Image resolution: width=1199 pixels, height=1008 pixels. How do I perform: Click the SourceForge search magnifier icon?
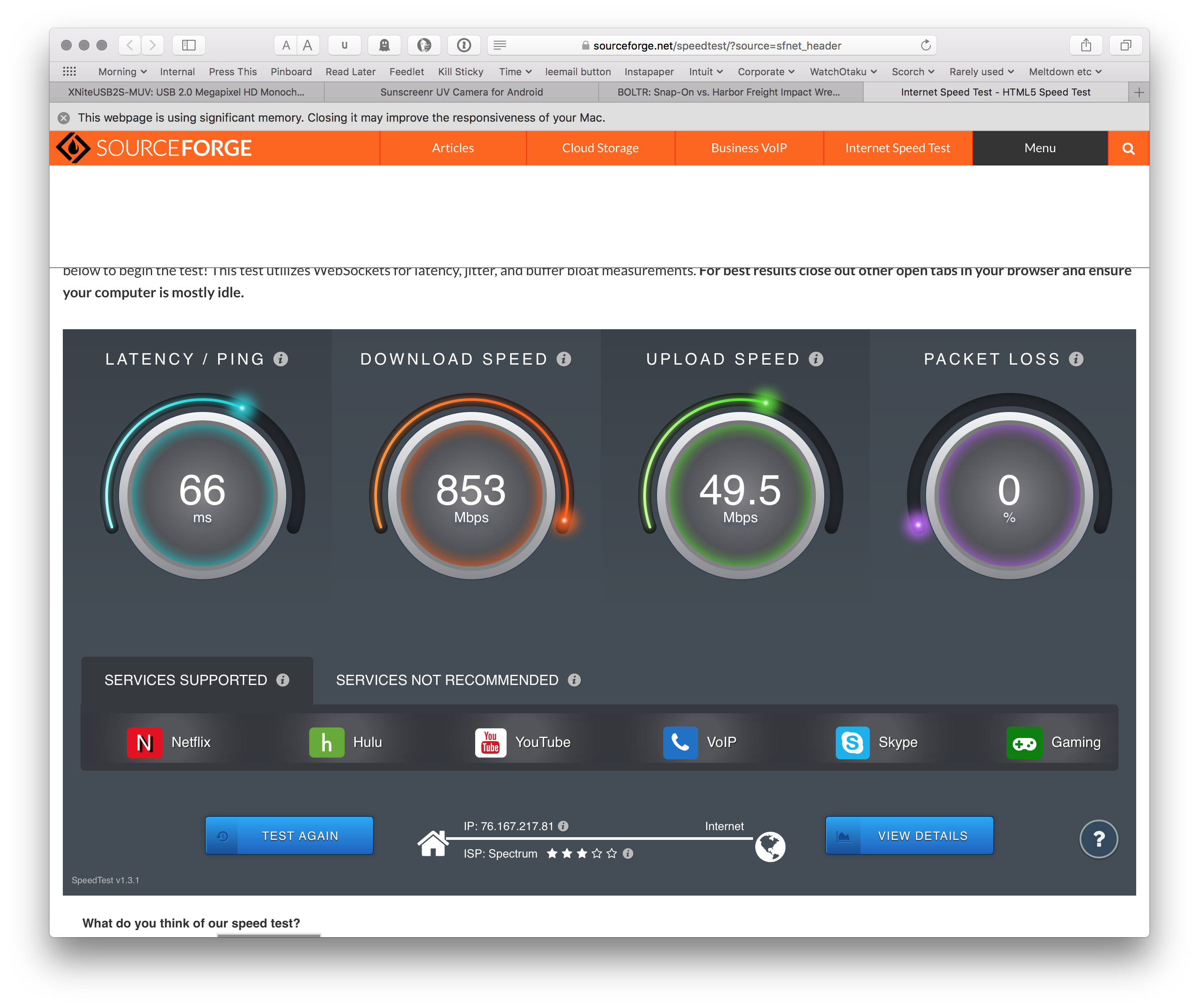point(1128,149)
